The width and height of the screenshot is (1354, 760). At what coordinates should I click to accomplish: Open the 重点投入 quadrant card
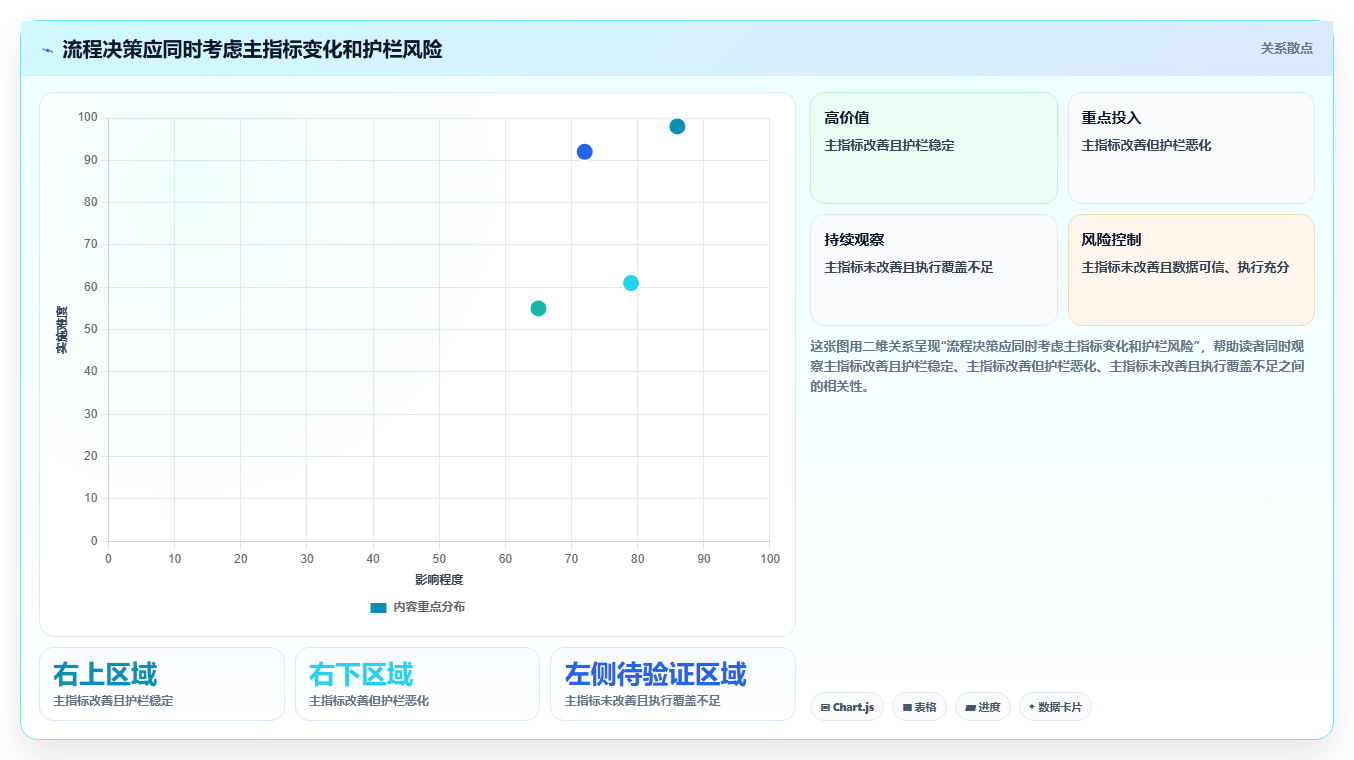(1191, 148)
